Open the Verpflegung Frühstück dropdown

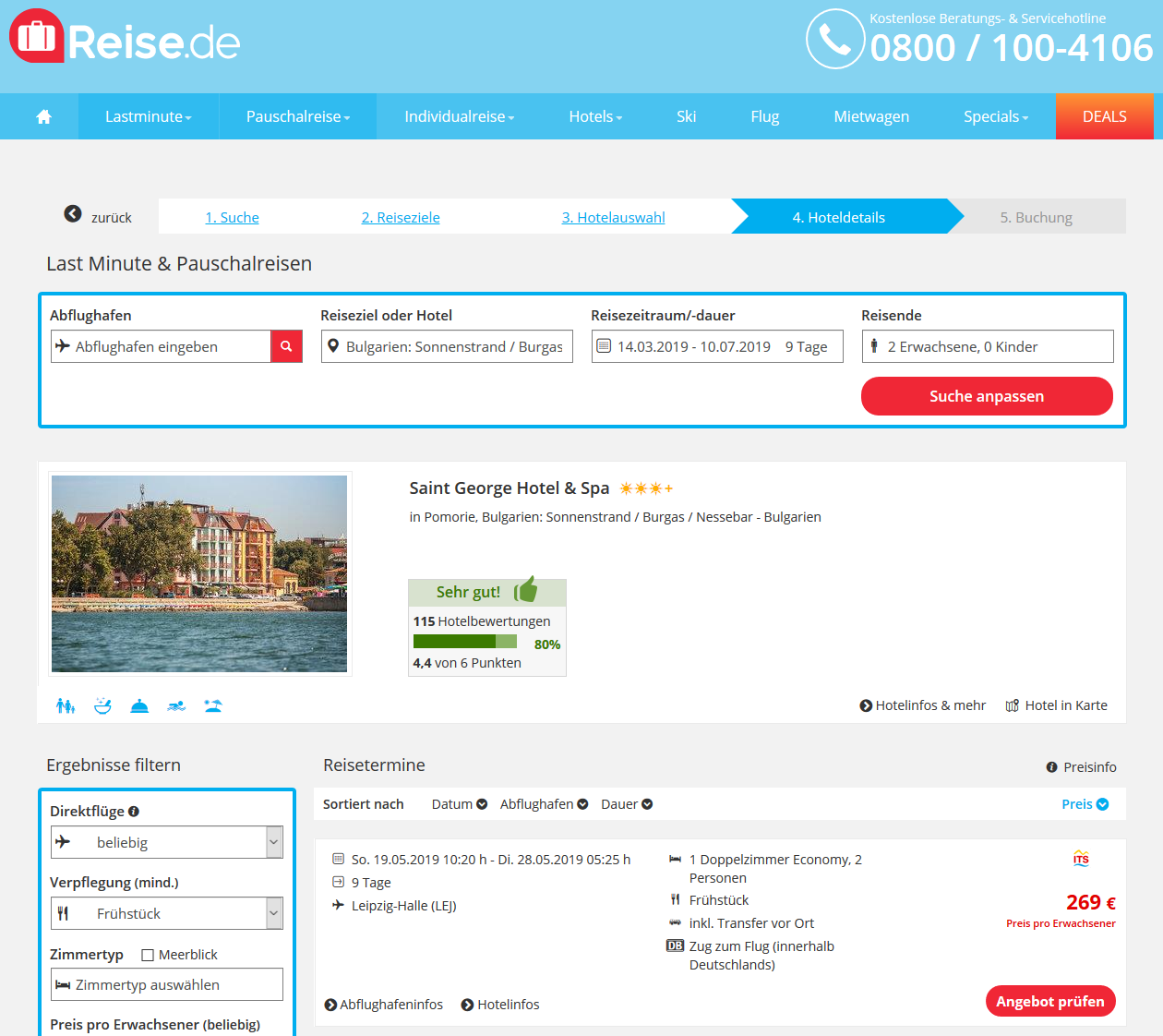[166, 913]
